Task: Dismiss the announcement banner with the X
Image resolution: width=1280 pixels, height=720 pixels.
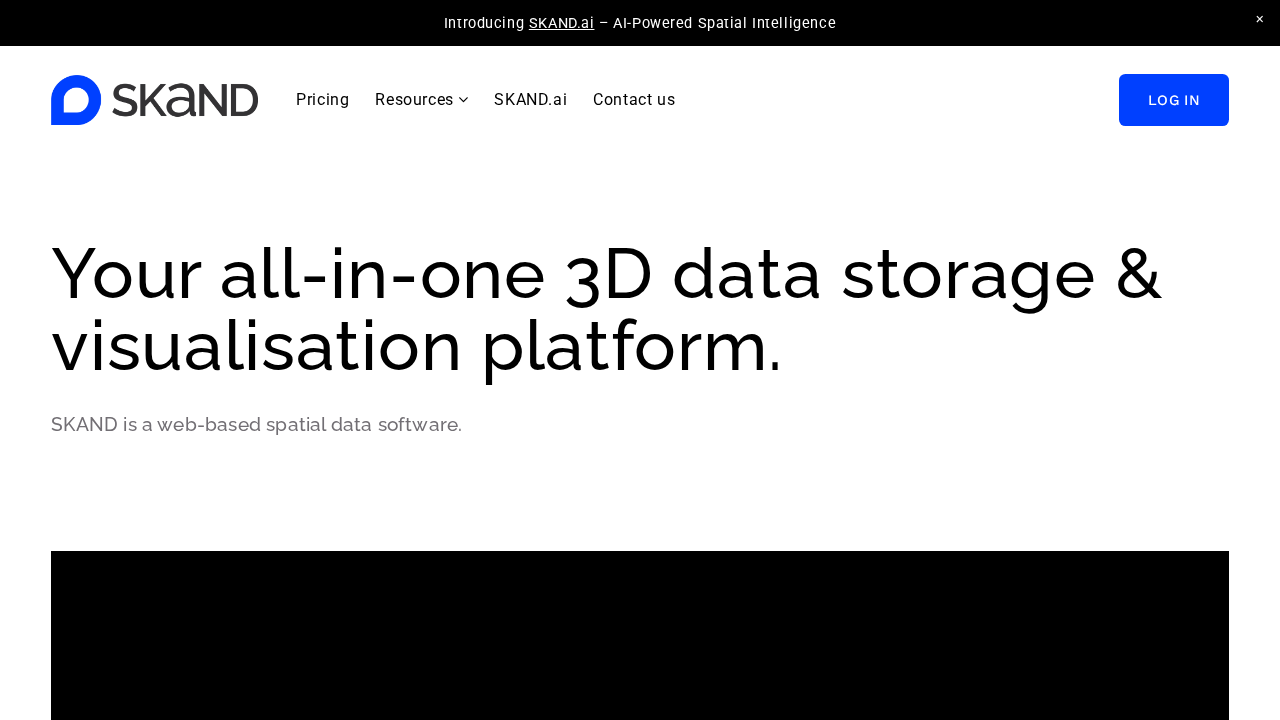Action: 1259,19
